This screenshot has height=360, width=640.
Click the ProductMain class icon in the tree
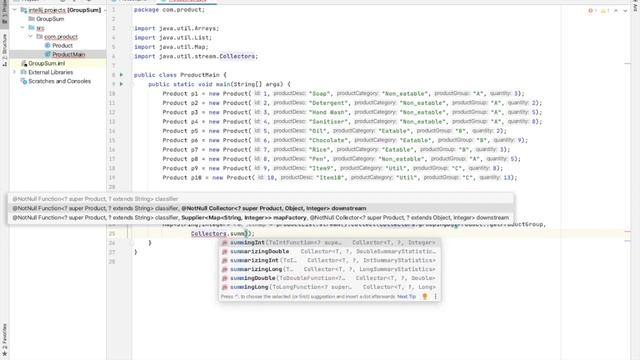pyautogui.click(x=48, y=54)
